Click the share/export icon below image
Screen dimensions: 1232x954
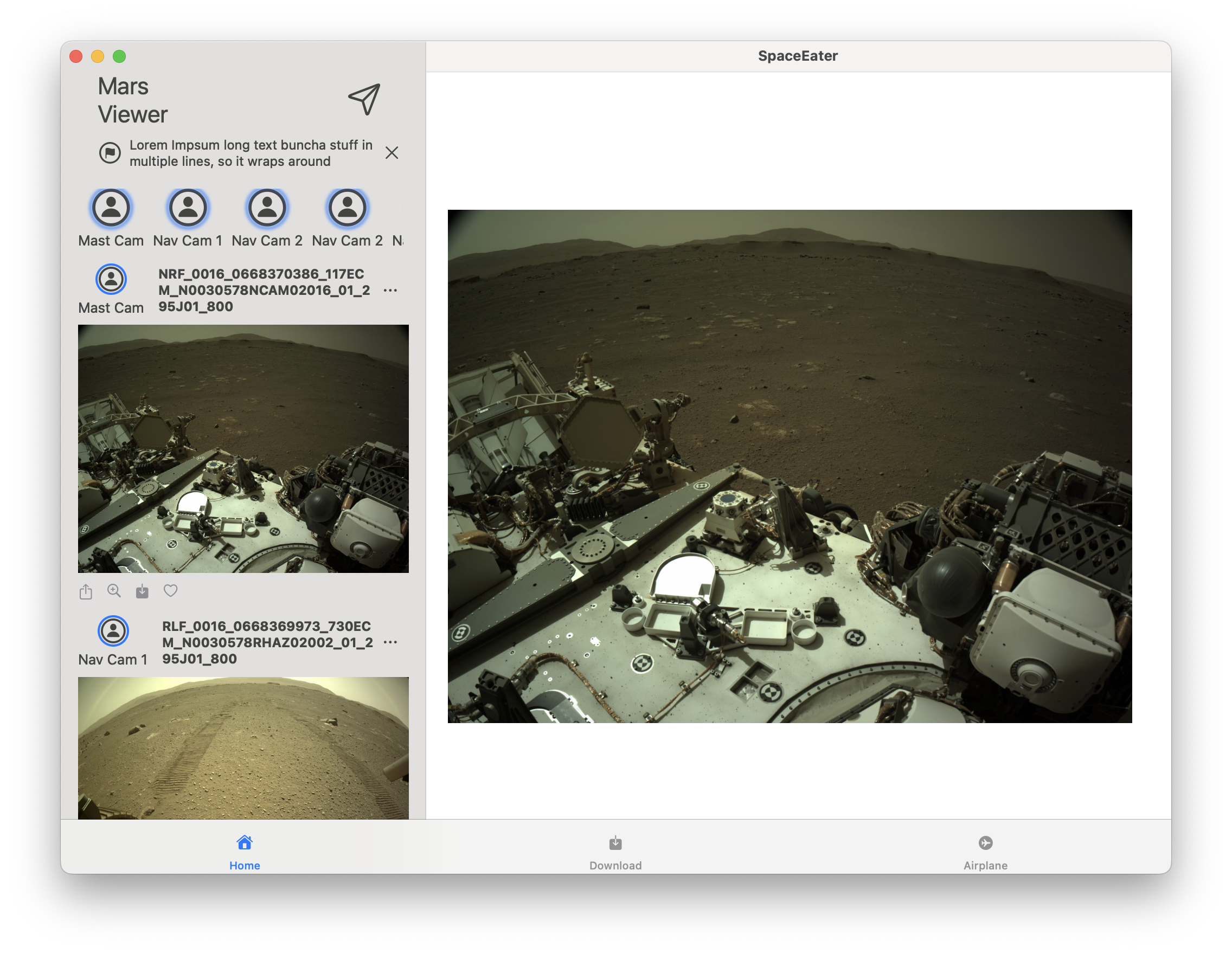[x=86, y=590]
